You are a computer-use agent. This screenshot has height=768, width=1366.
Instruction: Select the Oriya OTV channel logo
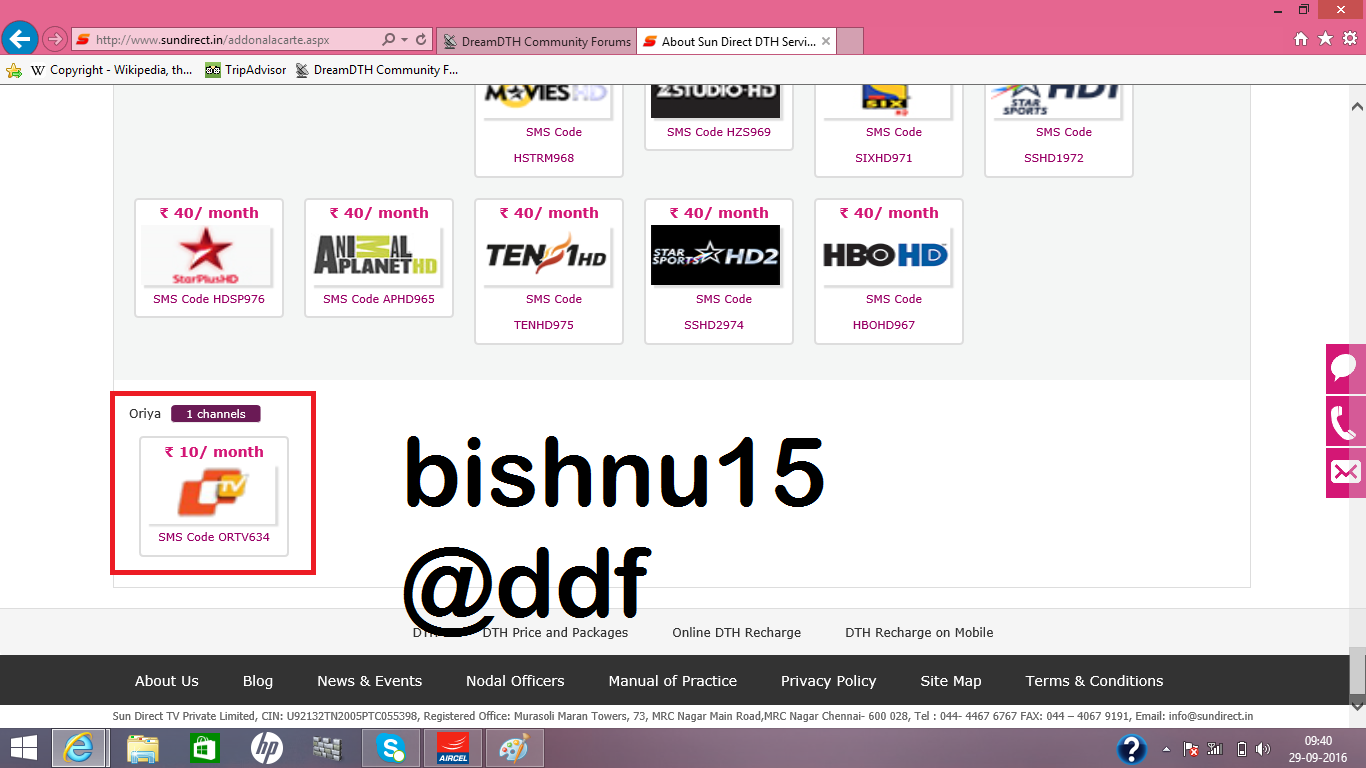pos(213,495)
